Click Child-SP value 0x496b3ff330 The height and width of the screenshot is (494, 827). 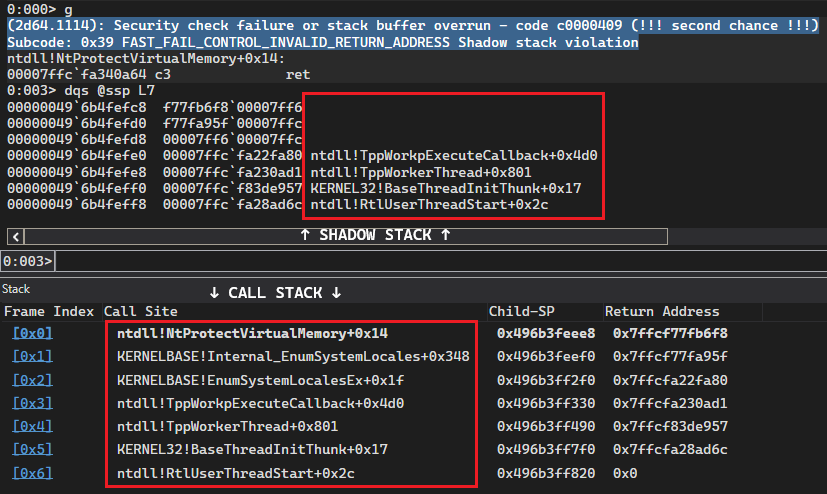pyautogui.click(x=546, y=403)
